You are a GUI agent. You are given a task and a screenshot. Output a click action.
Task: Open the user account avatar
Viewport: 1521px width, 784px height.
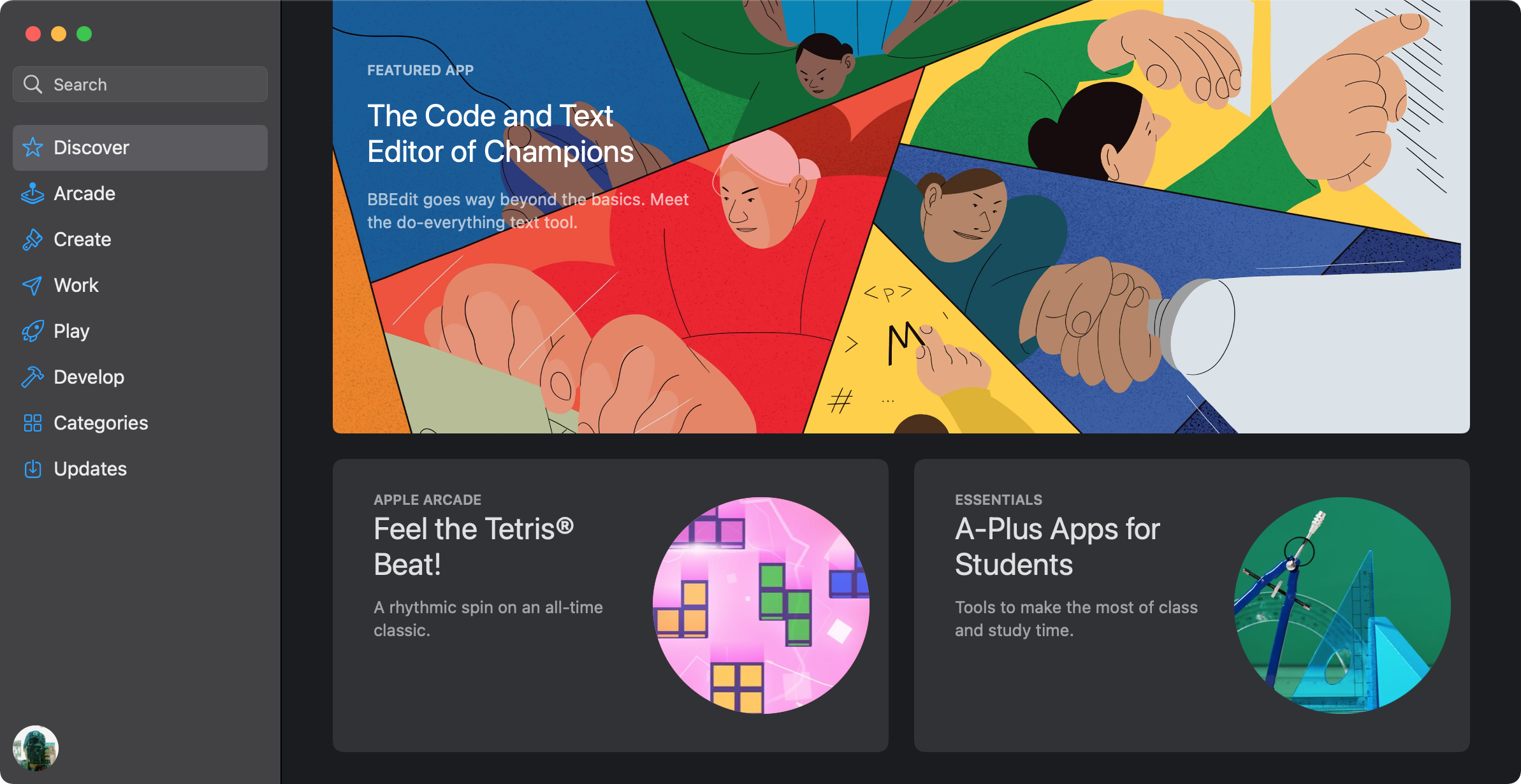click(x=36, y=748)
